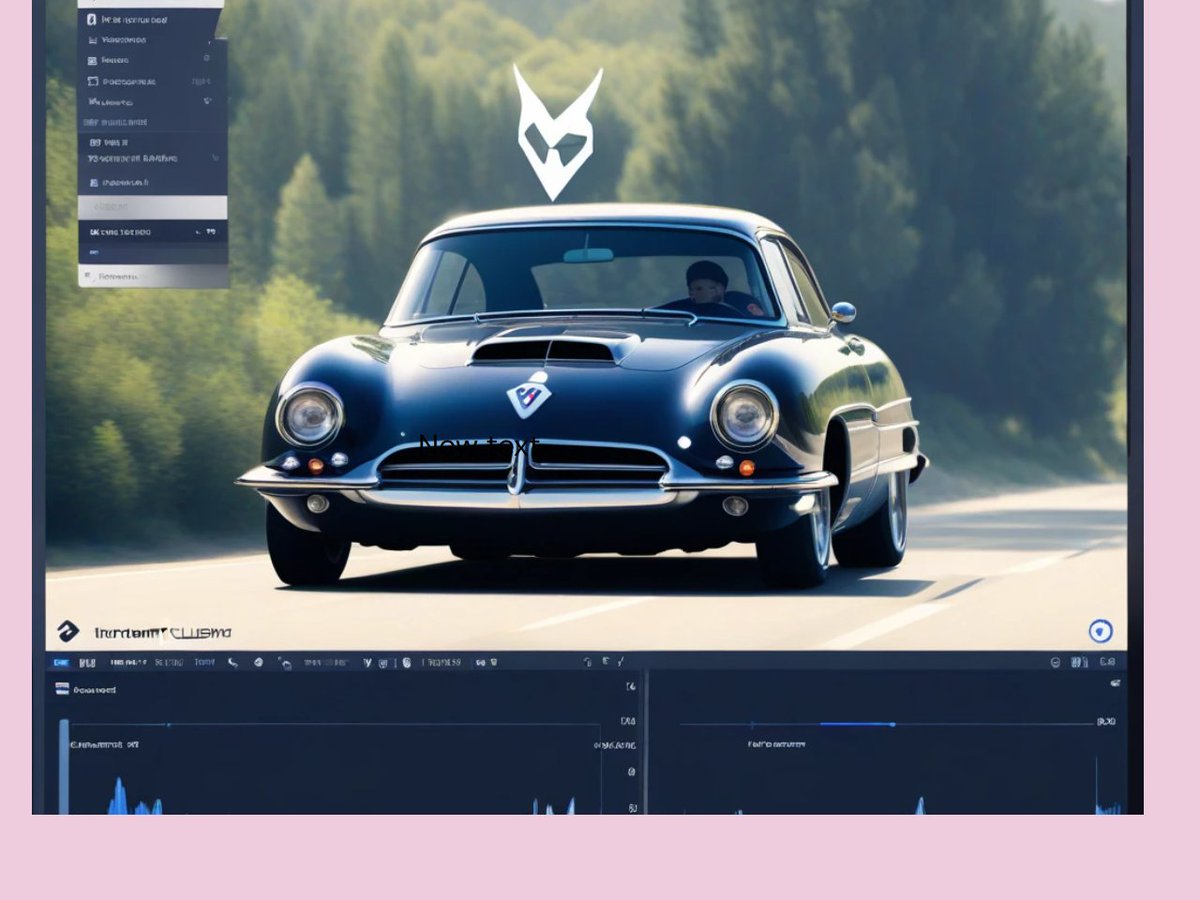The width and height of the screenshot is (1200, 900).
Task: Click the phone handset icon in the editor toolbar
Action: tap(232, 662)
